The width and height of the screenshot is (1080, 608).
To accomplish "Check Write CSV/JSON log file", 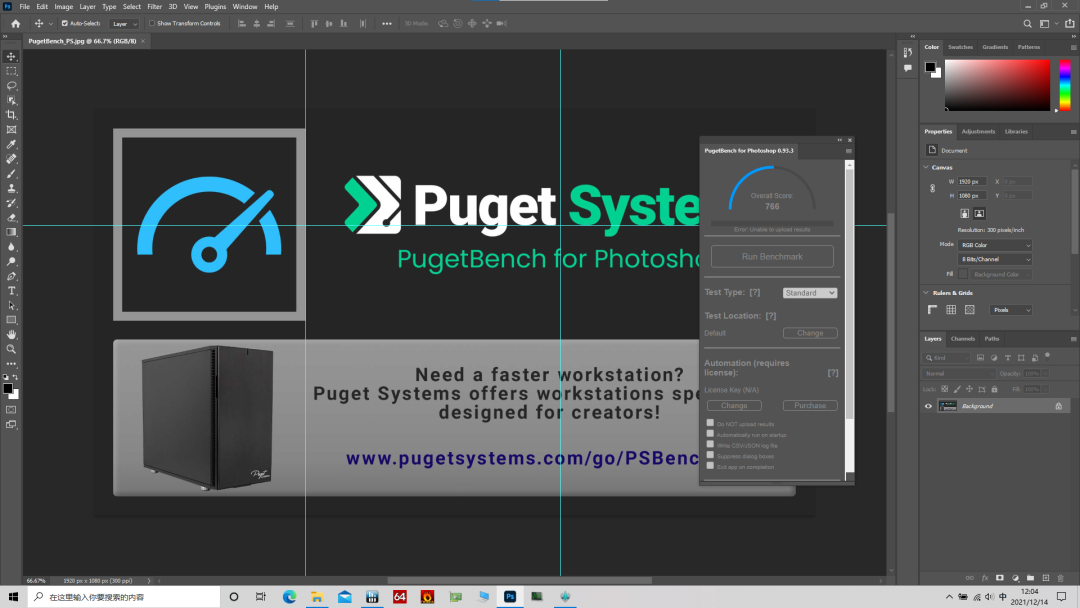I will 710,444.
